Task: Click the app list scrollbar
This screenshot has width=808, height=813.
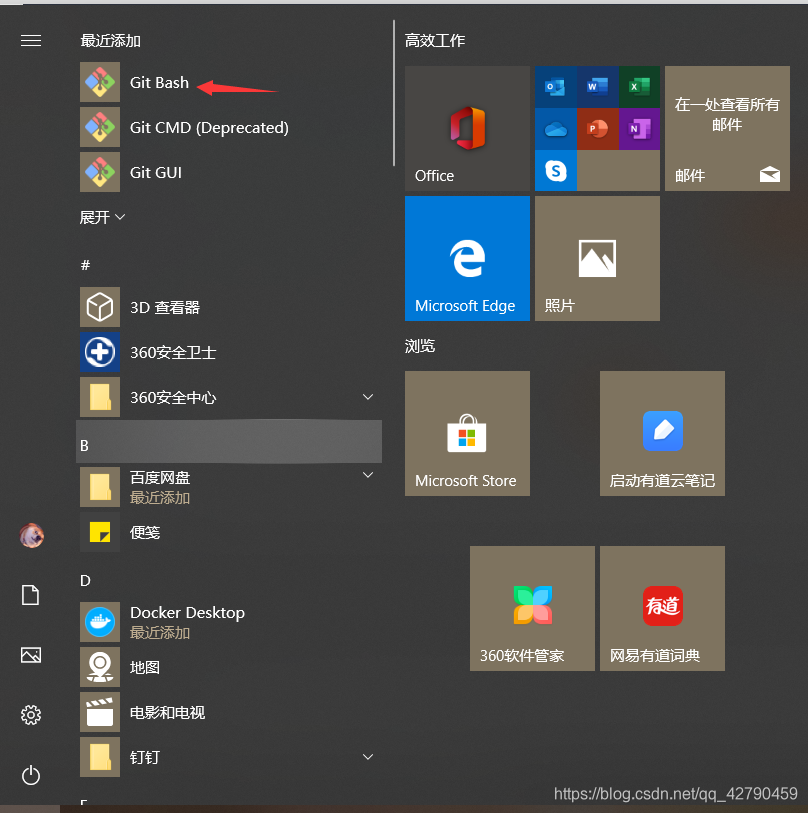Action: tap(394, 93)
